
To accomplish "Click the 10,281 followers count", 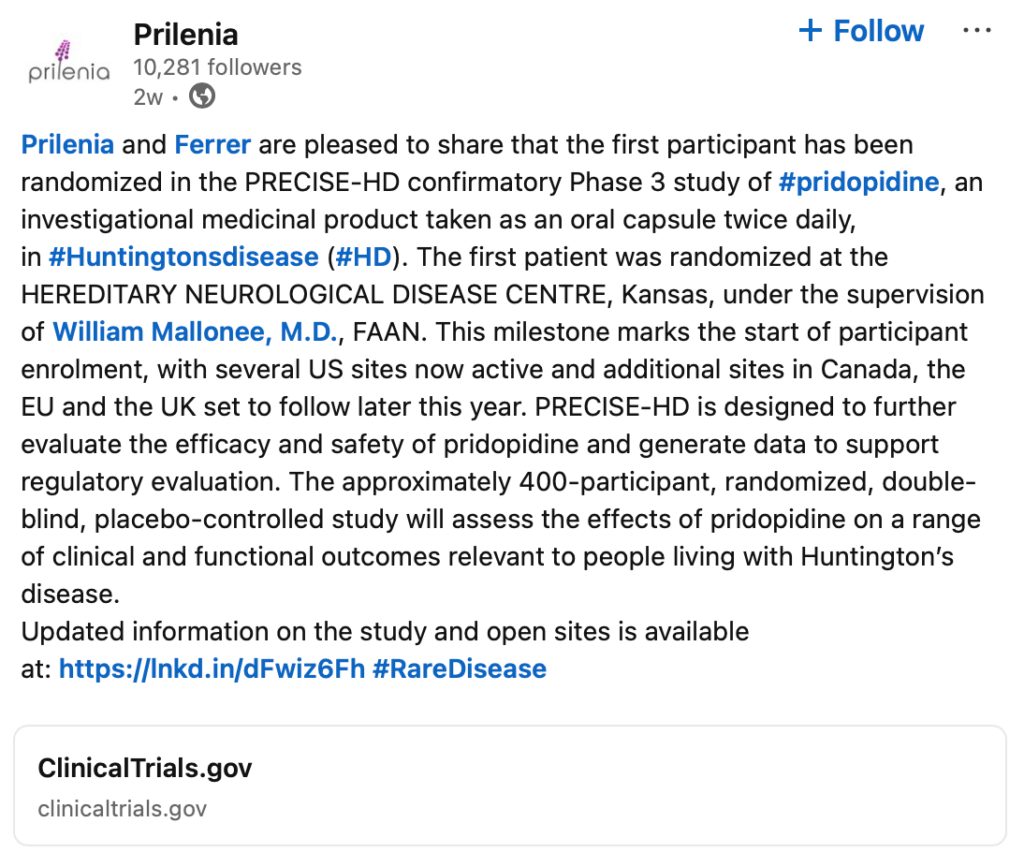I will tap(217, 67).
